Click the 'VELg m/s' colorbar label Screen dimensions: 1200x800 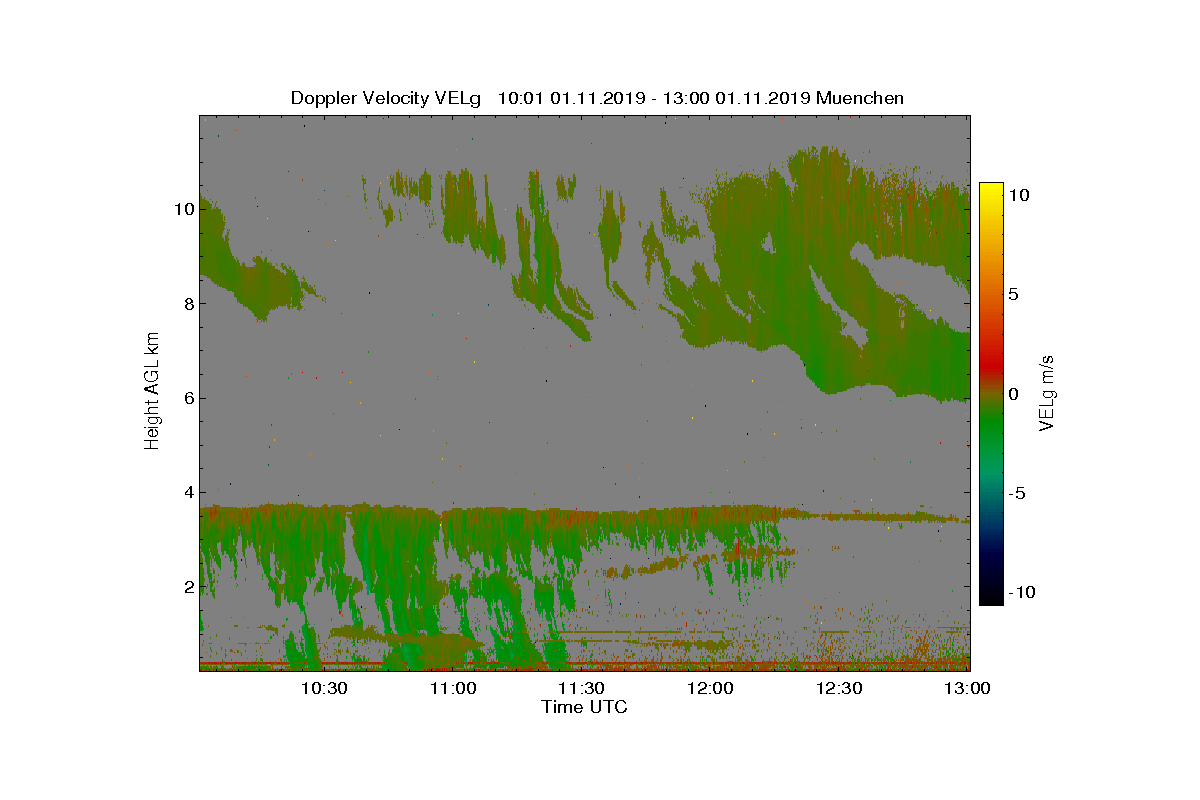coord(1046,392)
